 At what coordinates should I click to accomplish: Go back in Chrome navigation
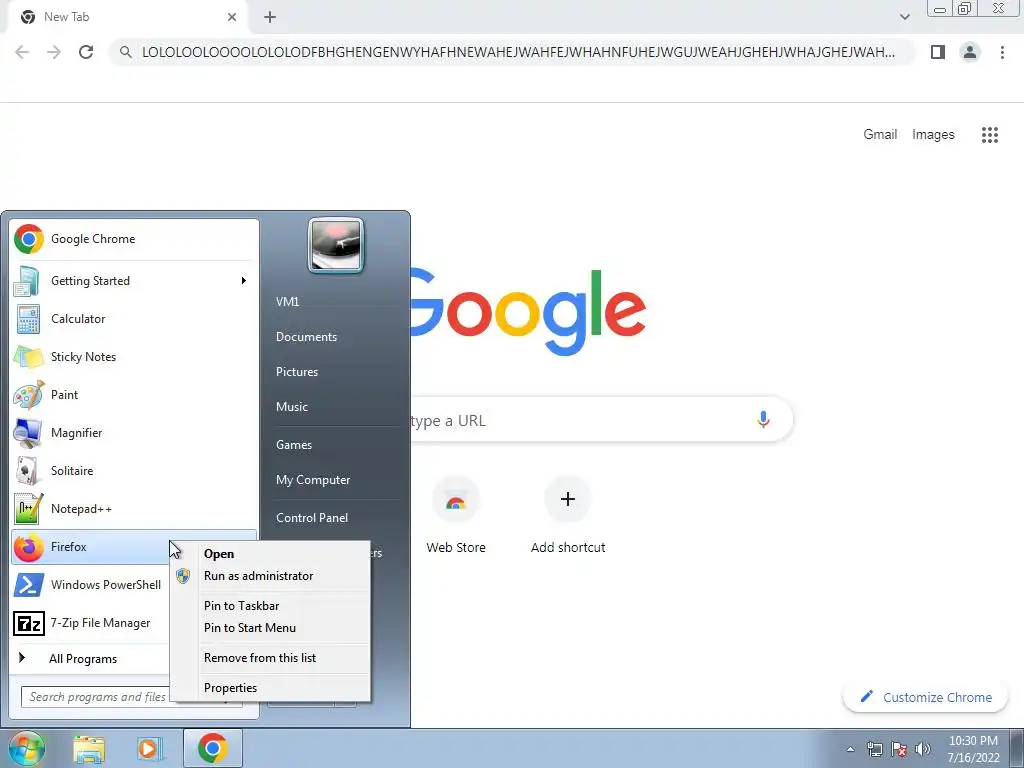point(22,52)
